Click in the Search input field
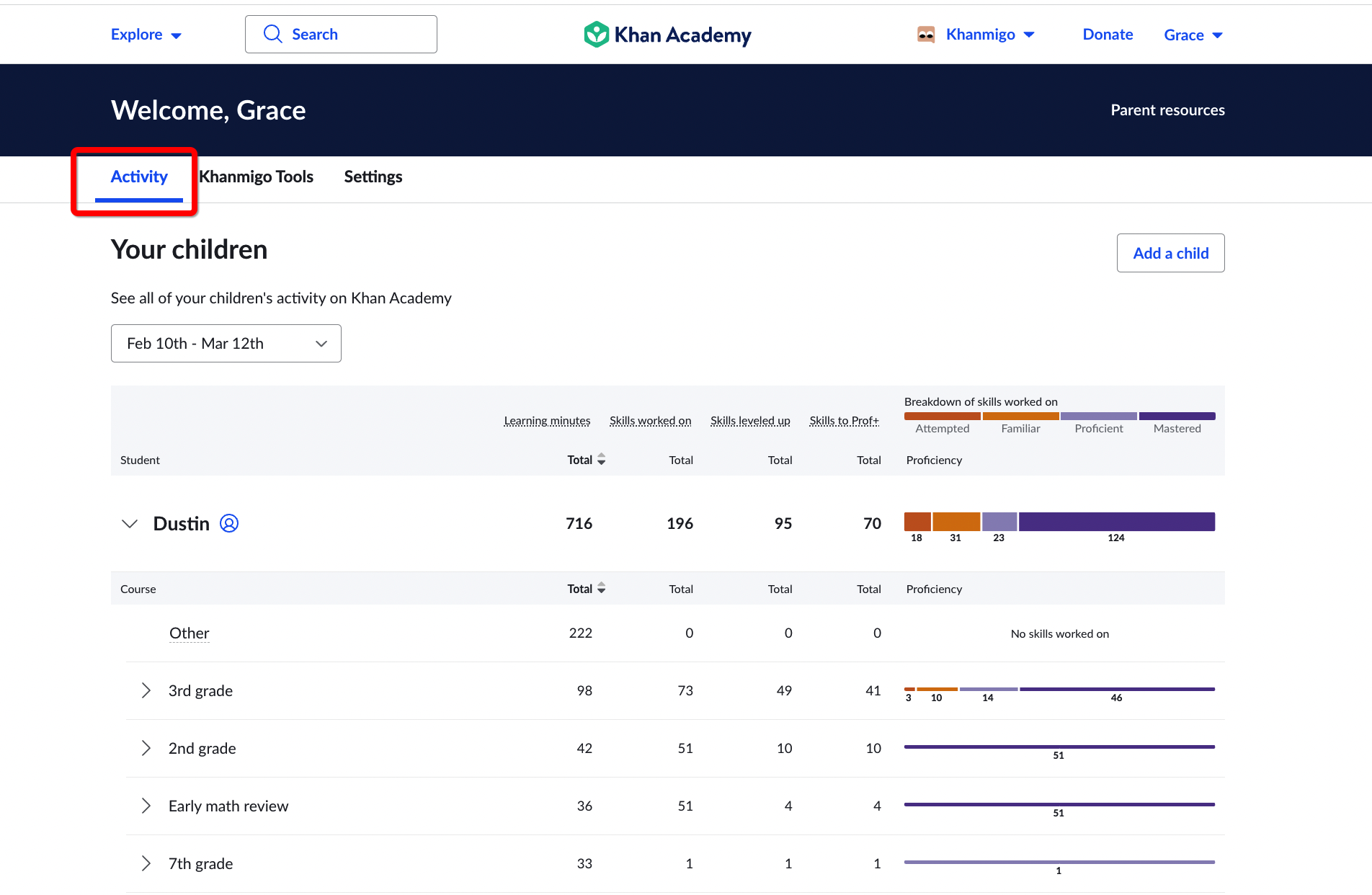The height and width of the screenshot is (895, 1372). [341, 34]
